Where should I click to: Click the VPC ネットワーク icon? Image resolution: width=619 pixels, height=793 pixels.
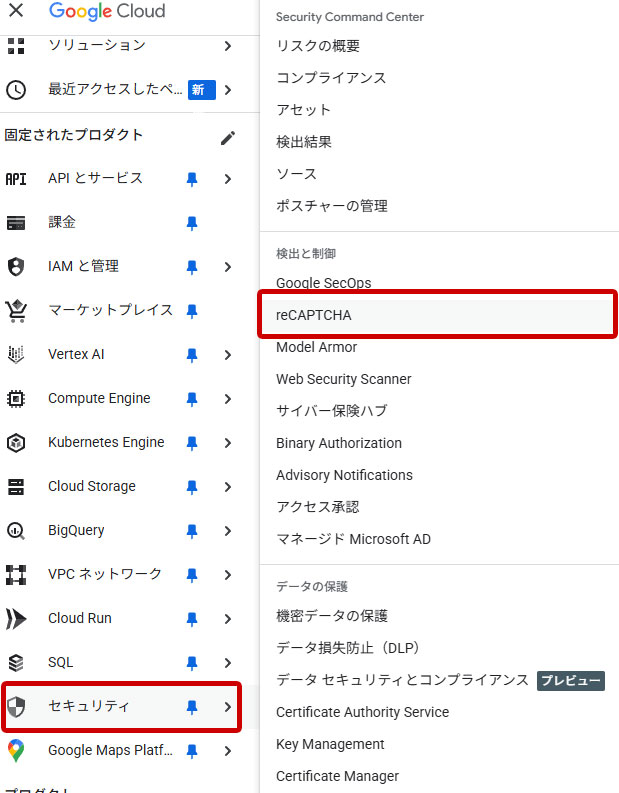click(x=16, y=575)
